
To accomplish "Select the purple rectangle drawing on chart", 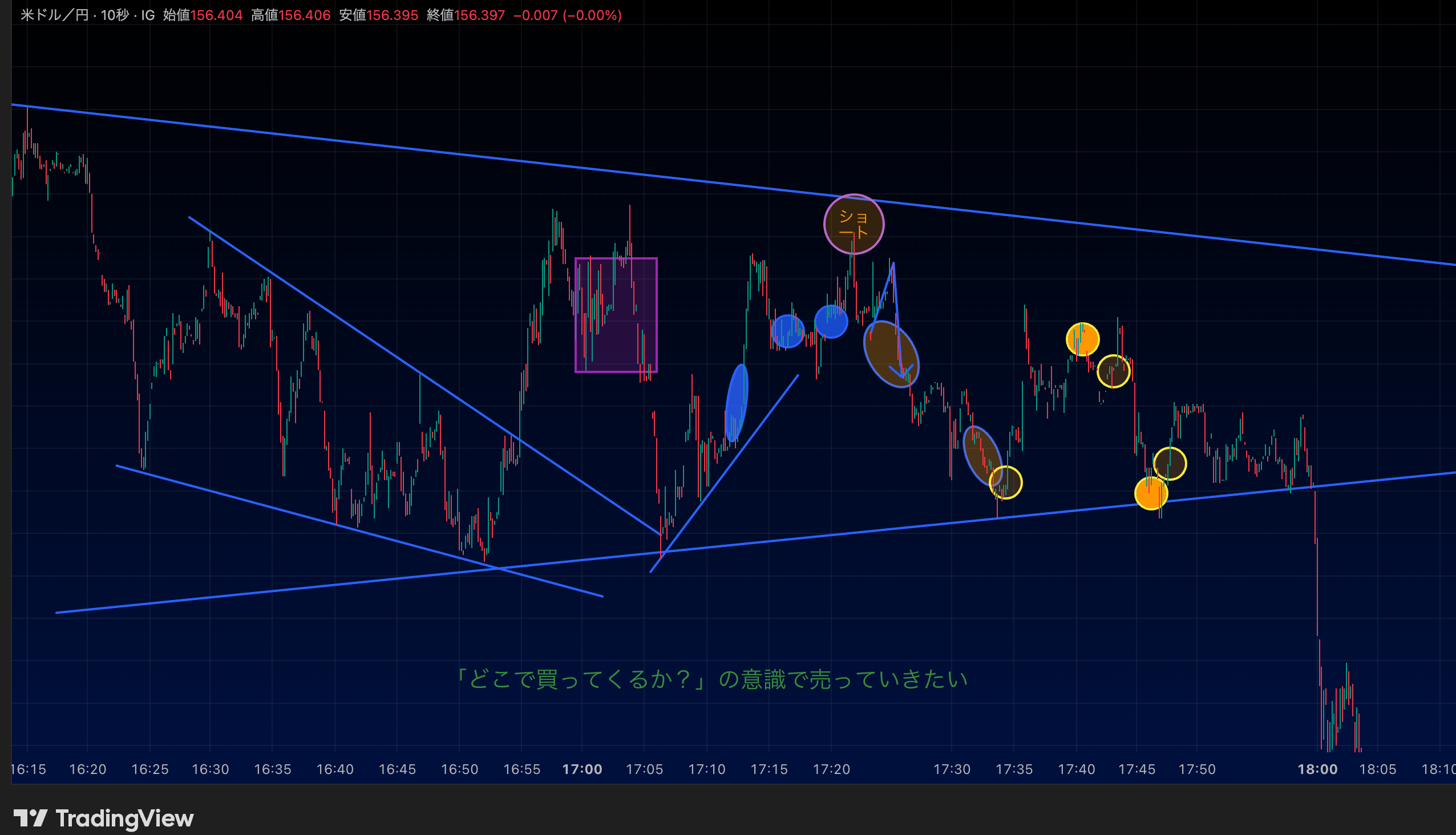I will pyautogui.click(x=616, y=315).
